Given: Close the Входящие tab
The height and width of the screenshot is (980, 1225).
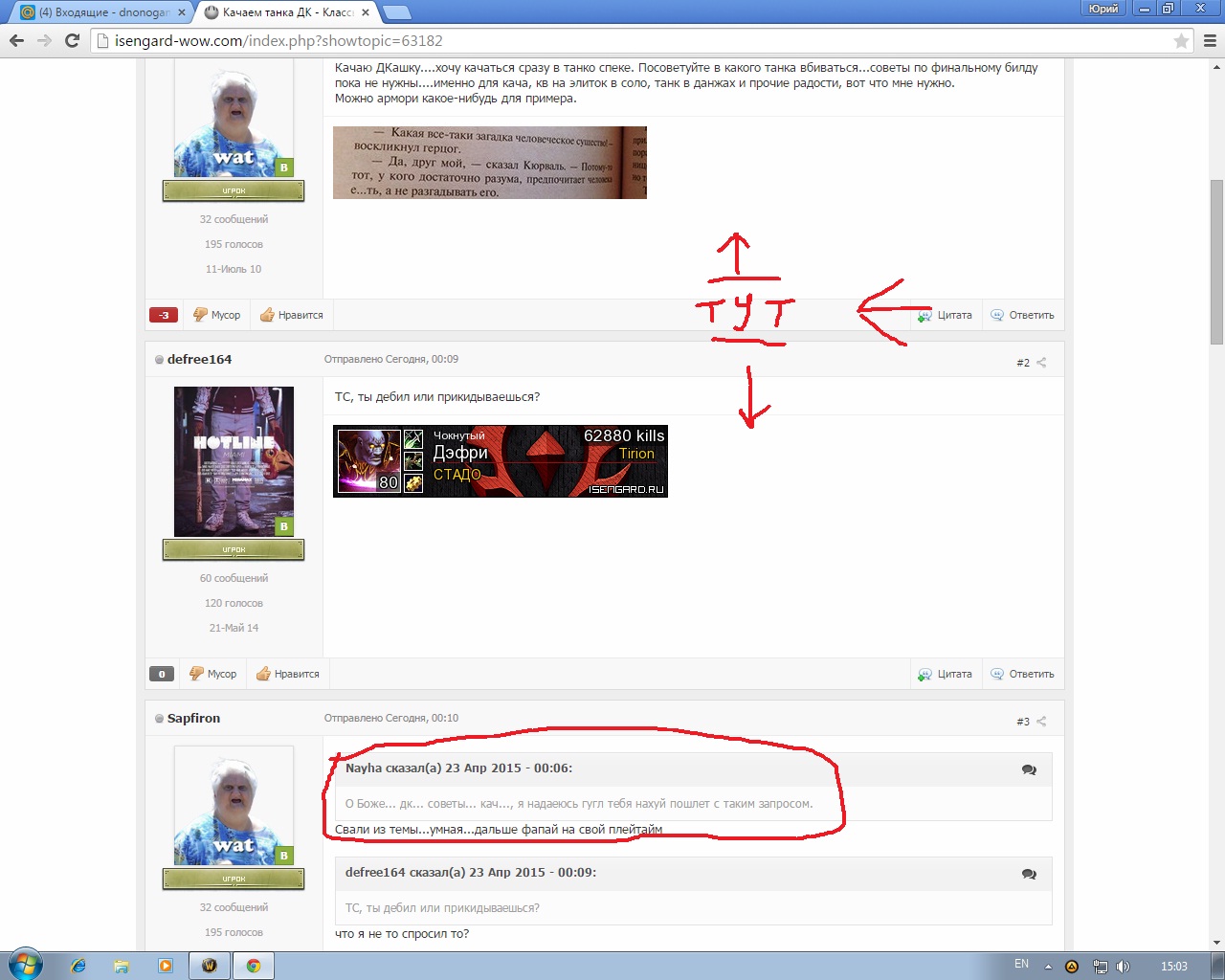Looking at the screenshot, I should [182, 12].
